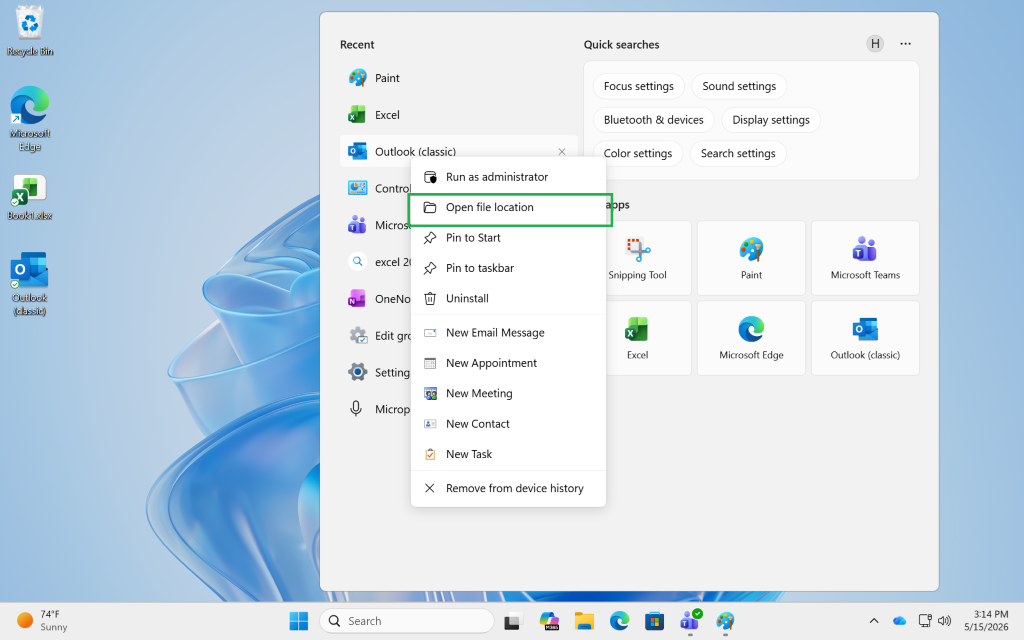Screen dimensions: 1024x640
Task: Open Microsoft Edge on taskbar
Action: [x=619, y=621]
